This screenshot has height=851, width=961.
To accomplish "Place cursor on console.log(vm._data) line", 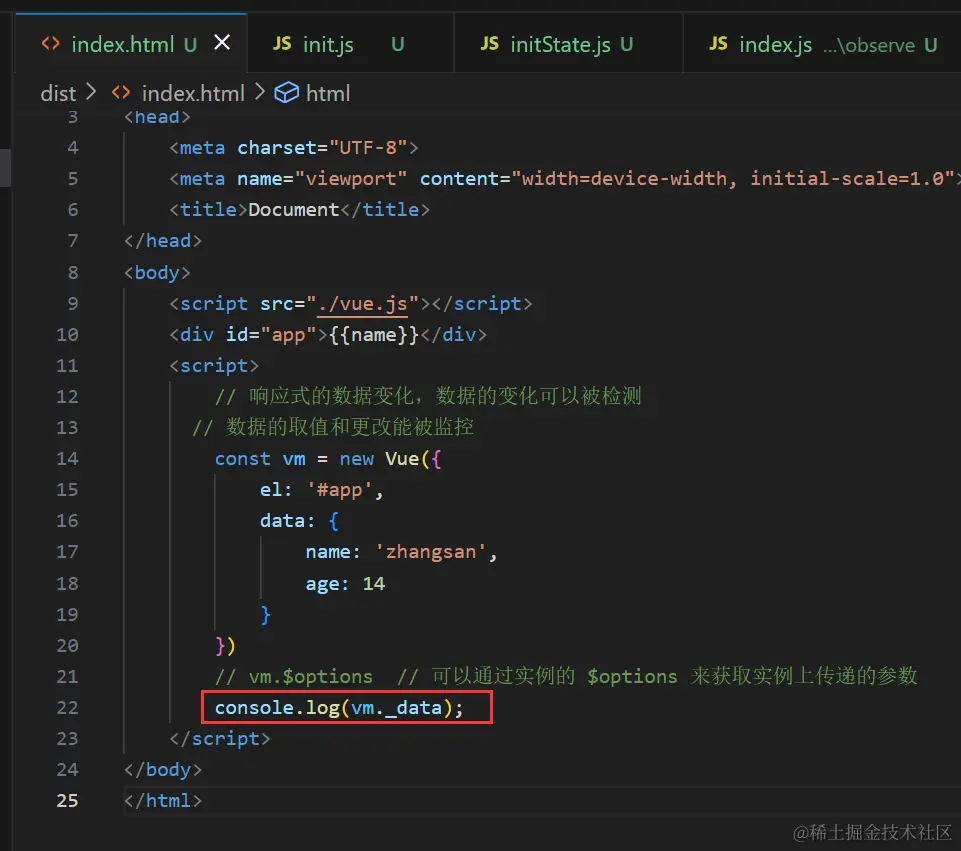I will (x=339, y=708).
